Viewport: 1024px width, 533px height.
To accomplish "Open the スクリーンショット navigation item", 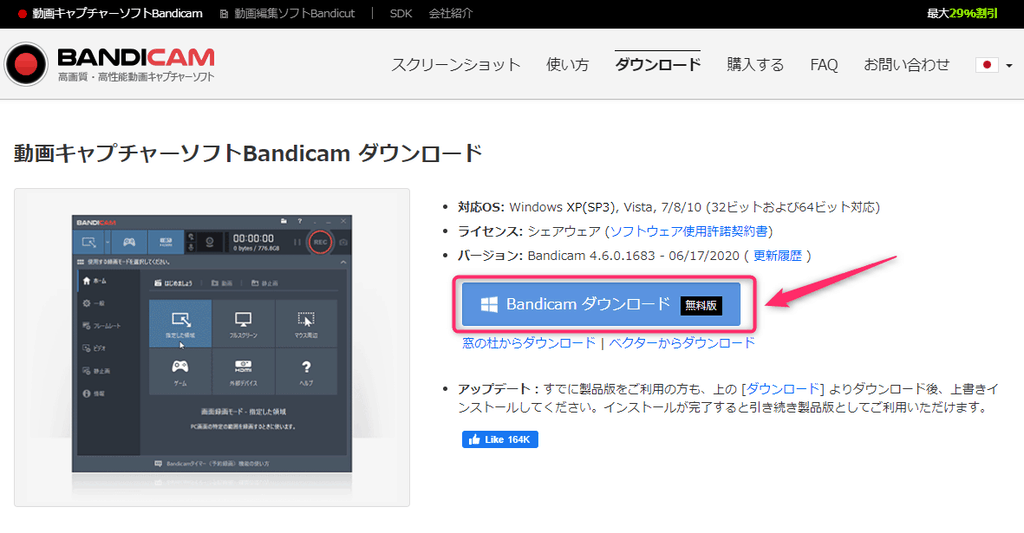I will 456,65.
